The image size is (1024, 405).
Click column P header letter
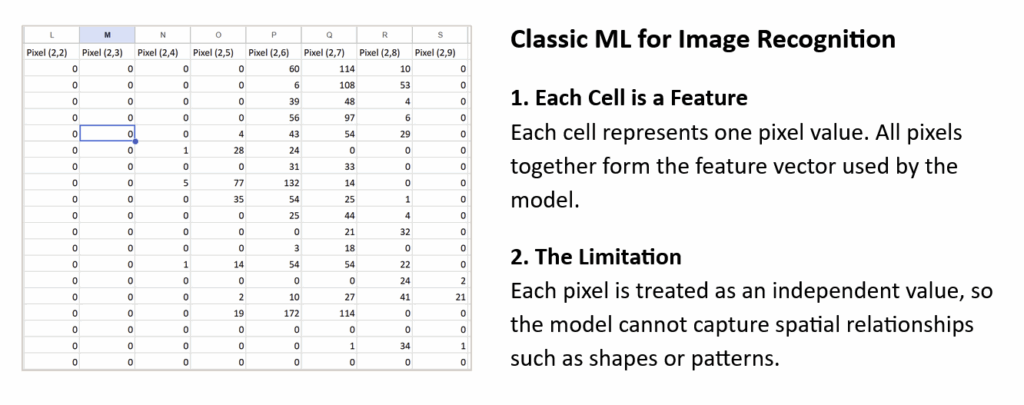[273, 35]
